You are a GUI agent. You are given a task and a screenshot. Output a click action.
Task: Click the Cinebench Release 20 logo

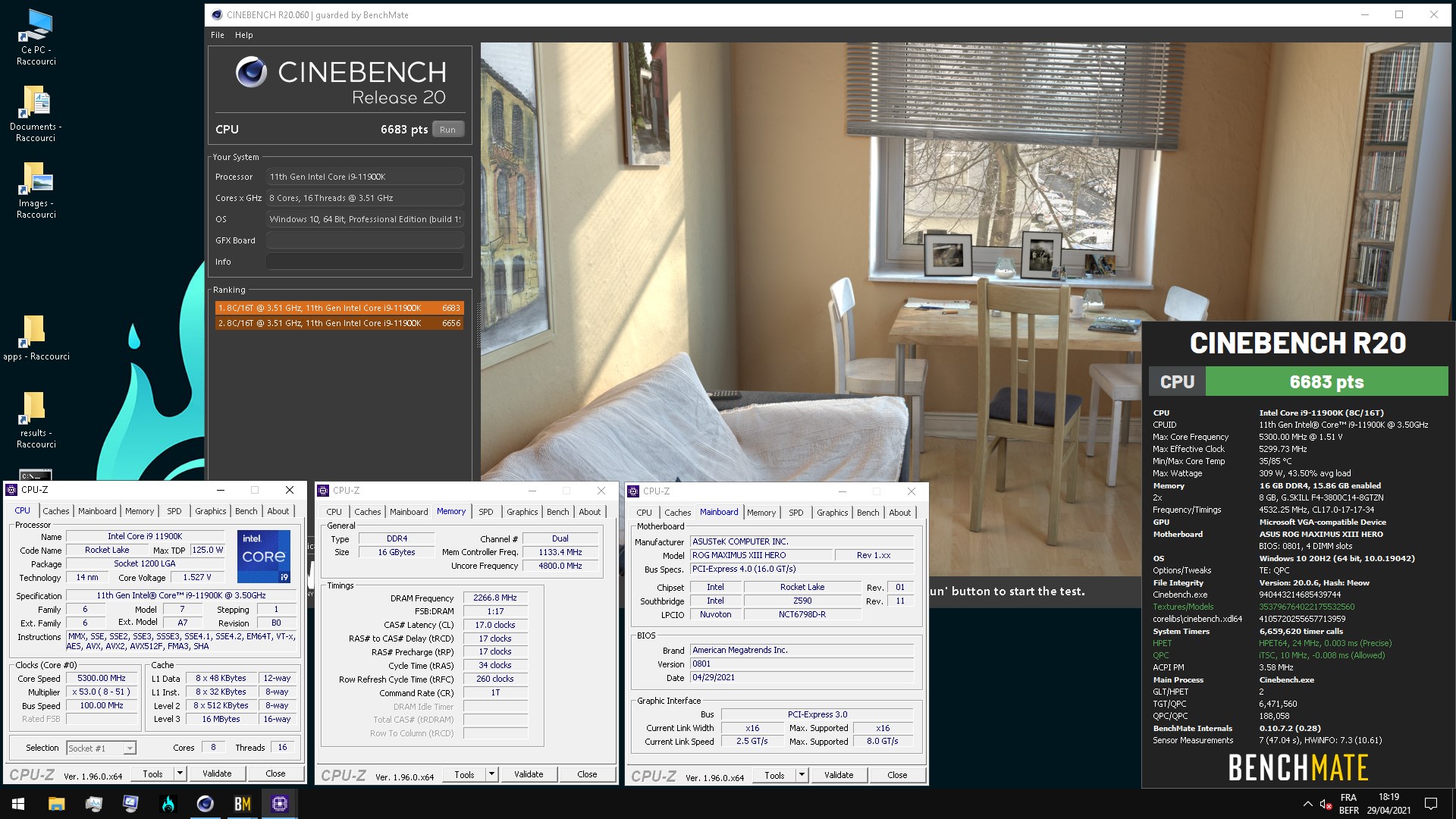click(x=340, y=81)
